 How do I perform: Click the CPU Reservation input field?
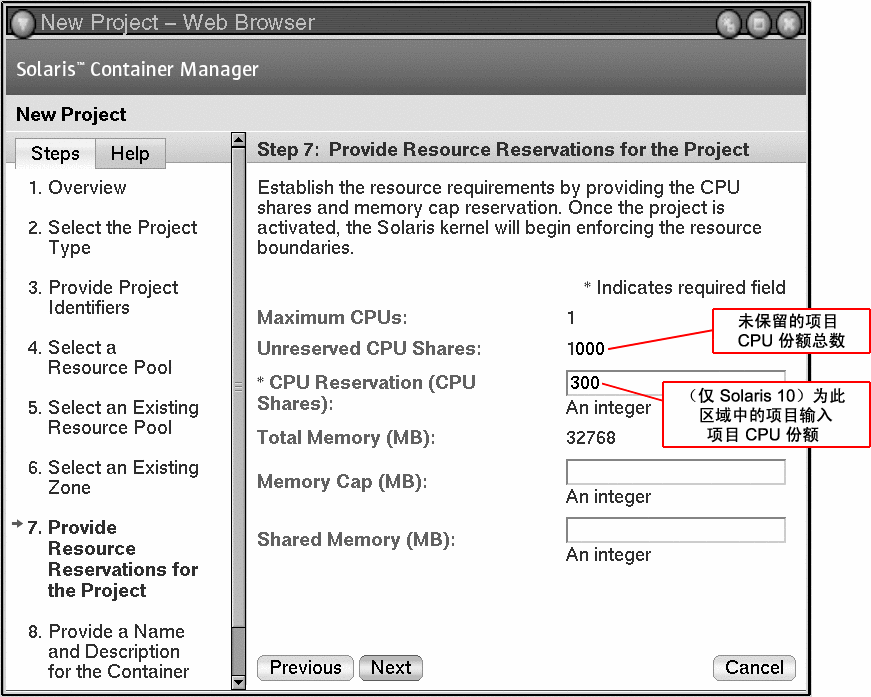pyautogui.click(x=675, y=383)
